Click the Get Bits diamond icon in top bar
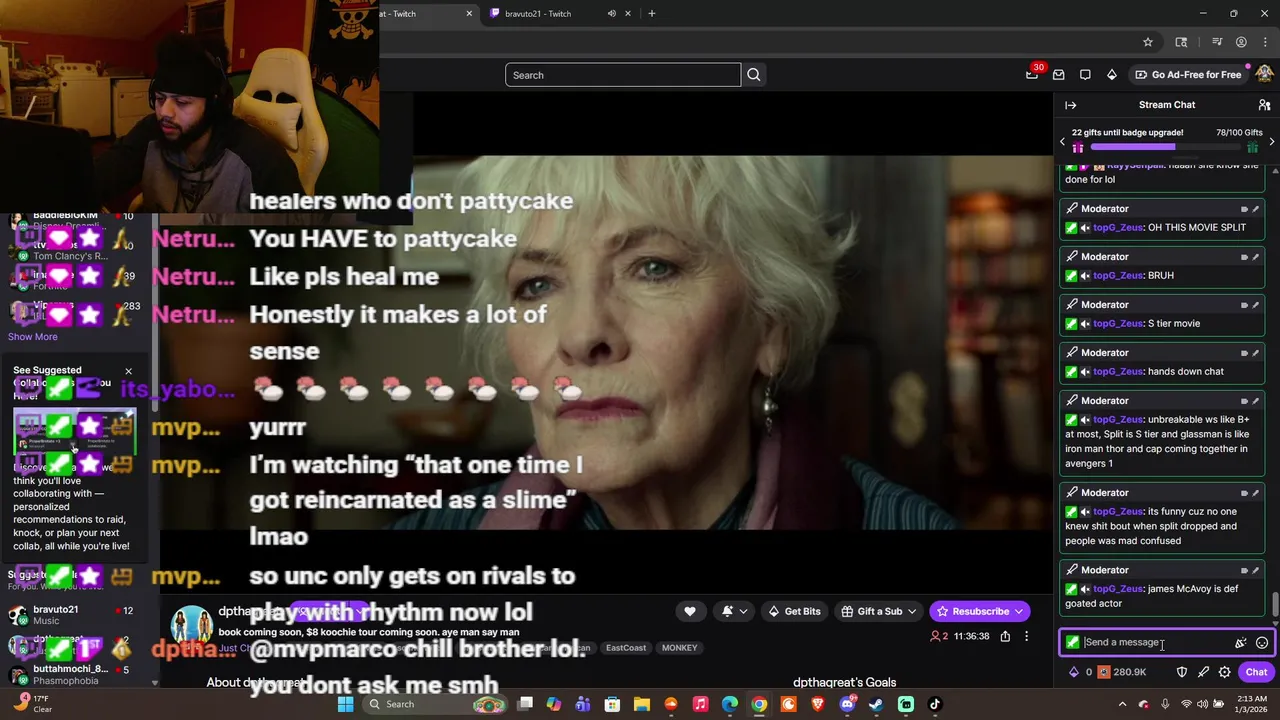The width and height of the screenshot is (1280, 720). tap(1111, 75)
